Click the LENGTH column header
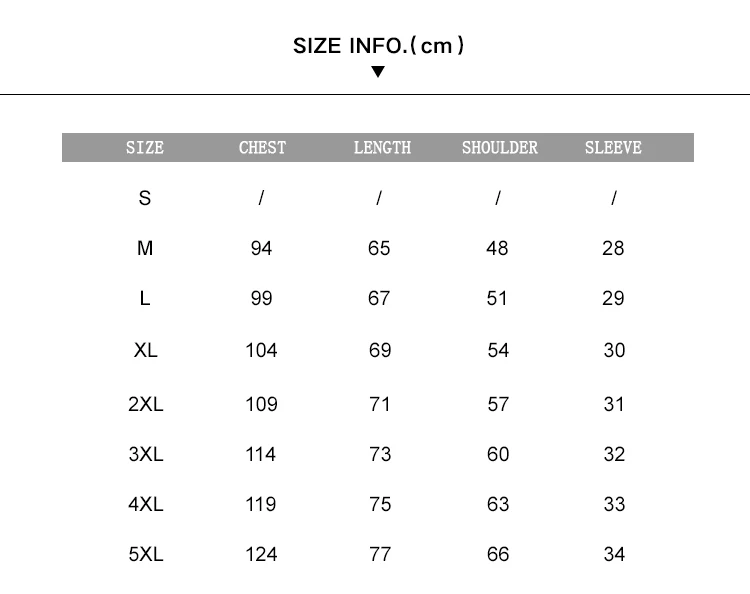This screenshot has height=594, width=750. pos(382,148)
